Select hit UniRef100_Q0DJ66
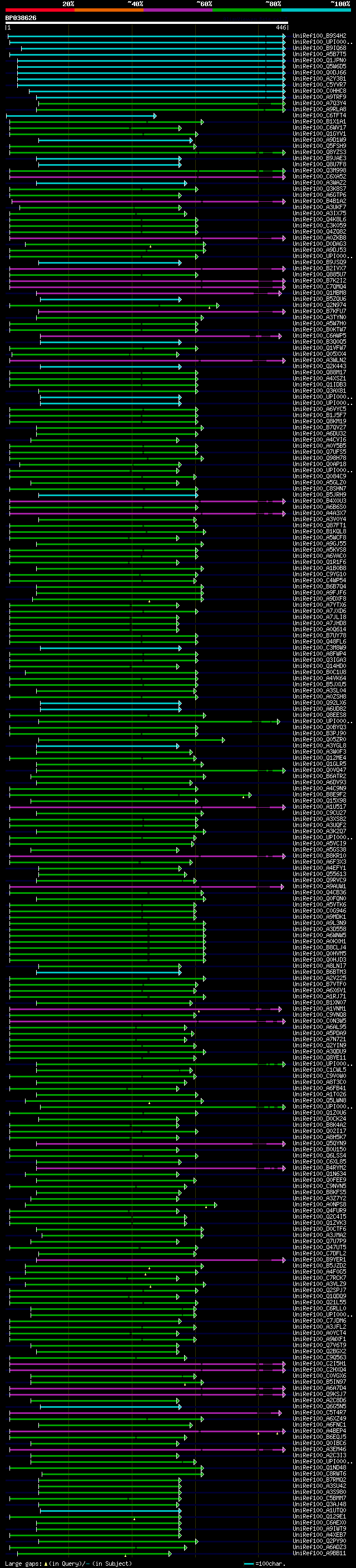356x1568 pixels. [x=319, y=72]
